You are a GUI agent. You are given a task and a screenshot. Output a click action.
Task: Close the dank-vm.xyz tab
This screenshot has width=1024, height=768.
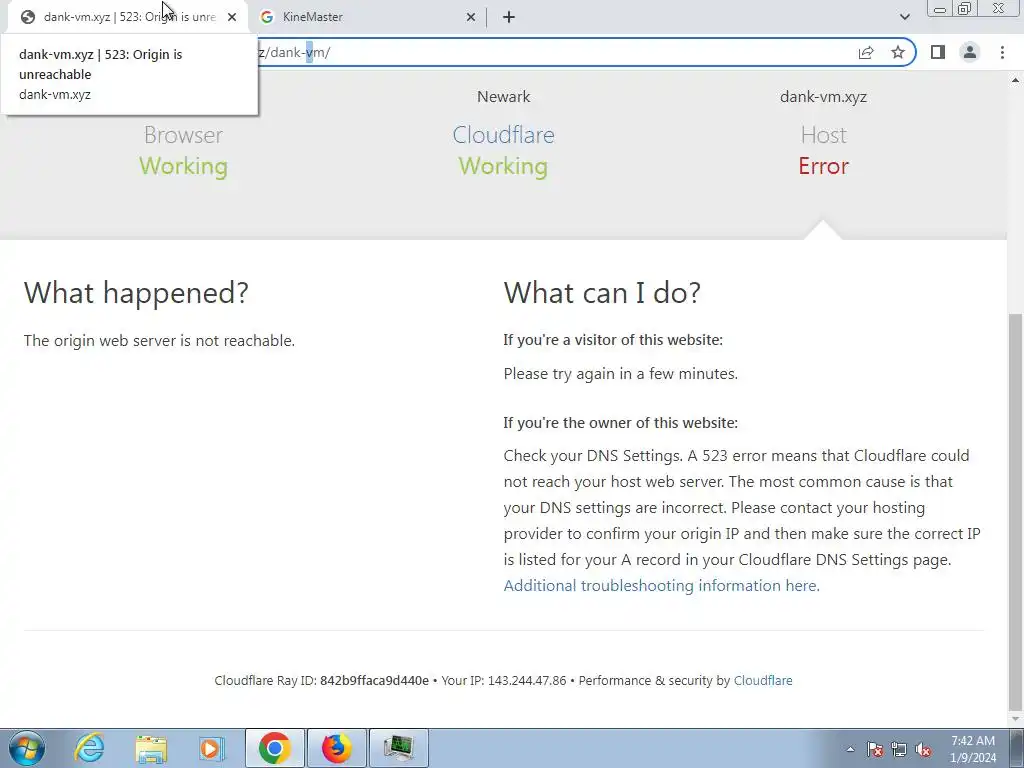(232, 17)
